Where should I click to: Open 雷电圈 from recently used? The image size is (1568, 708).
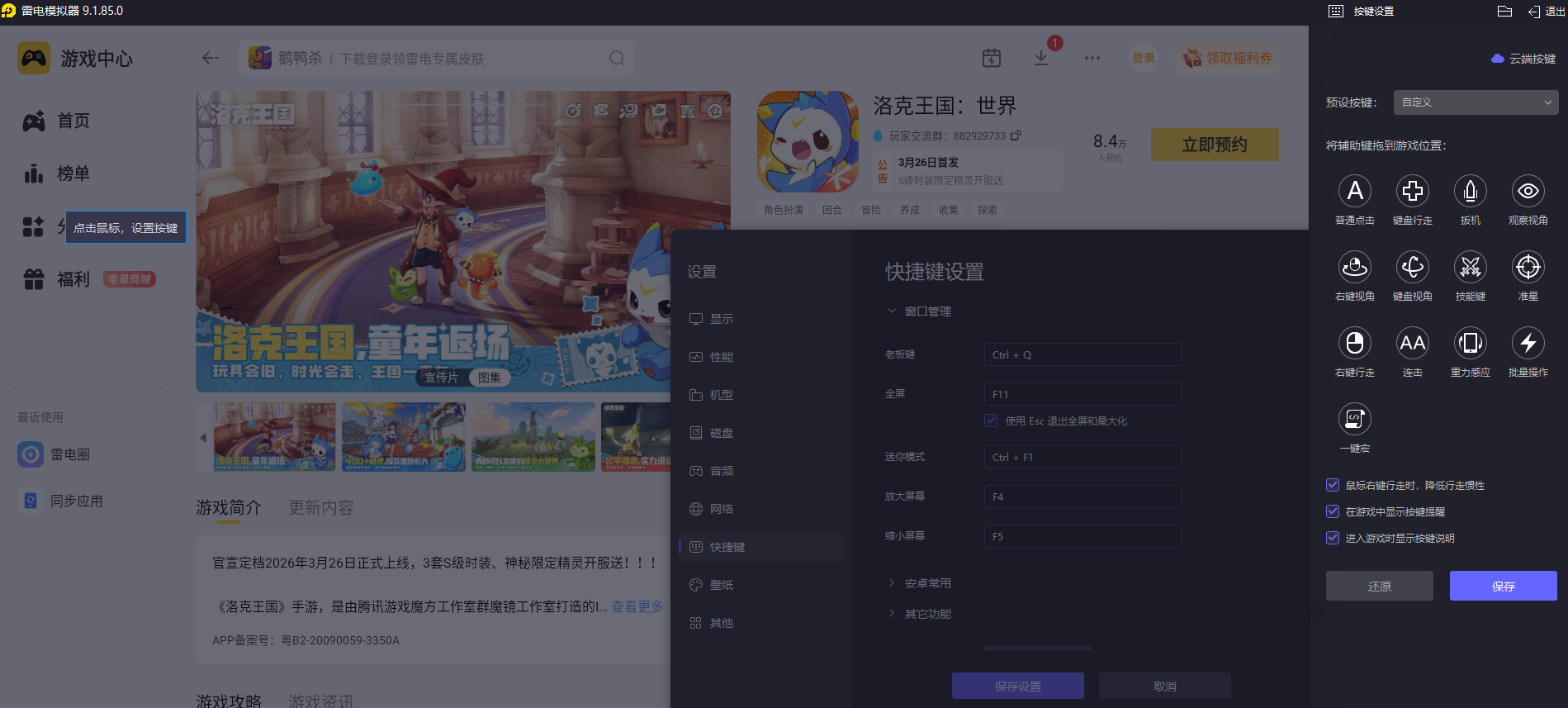click(x=54, y=454)
